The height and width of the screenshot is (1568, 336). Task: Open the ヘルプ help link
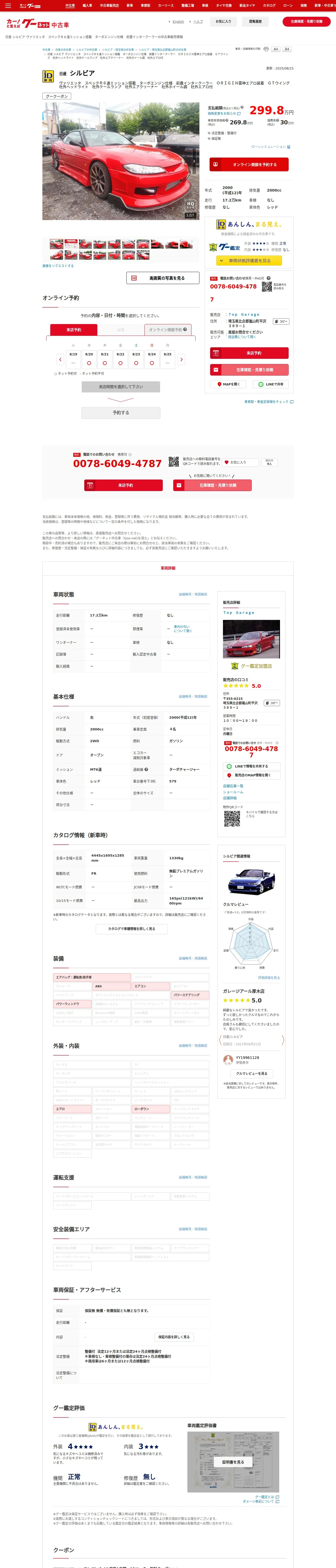(x=198, y=22)
